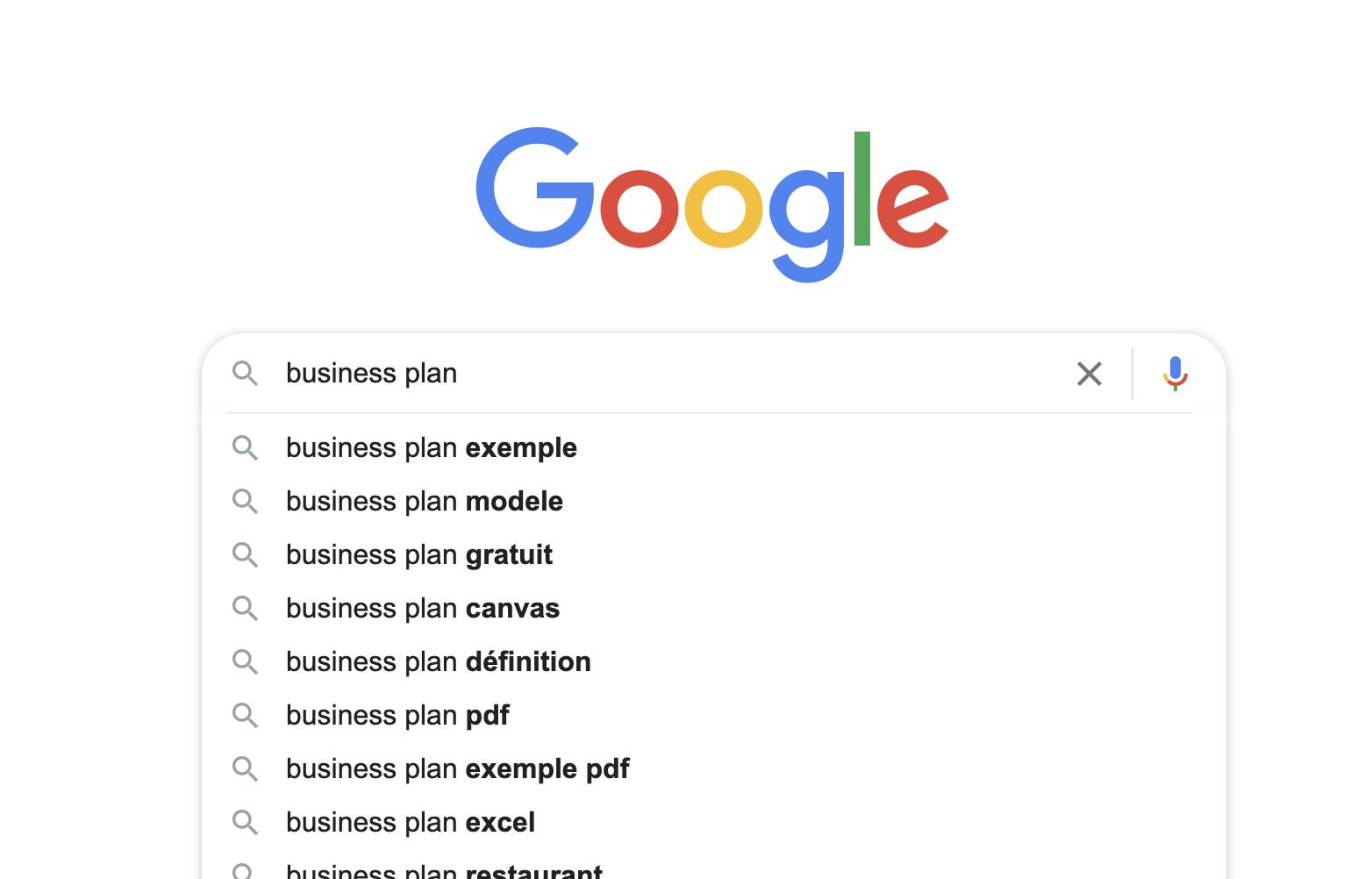Click inside the search input field
Screen dimensions: 1372x879
click(614, 374)
